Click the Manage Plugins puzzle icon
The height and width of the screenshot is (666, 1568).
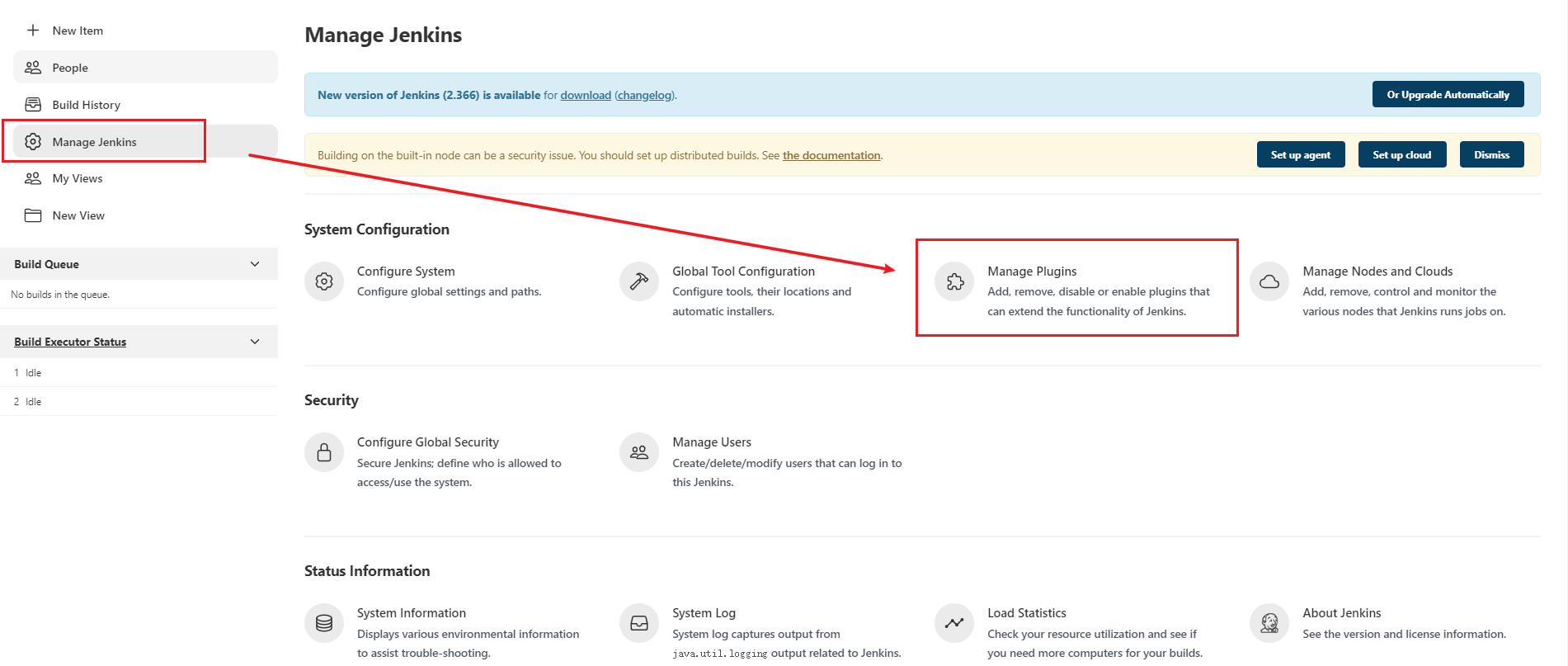954,281
